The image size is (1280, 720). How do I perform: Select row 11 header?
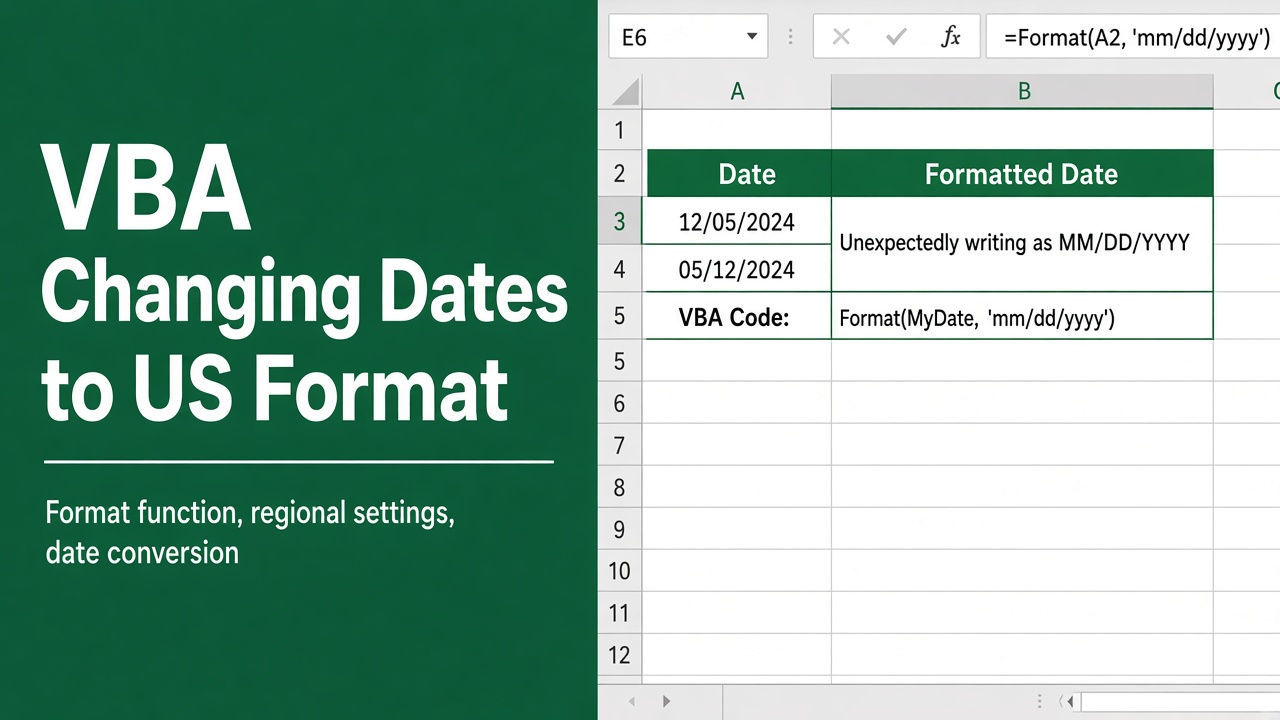pos(620,613)
